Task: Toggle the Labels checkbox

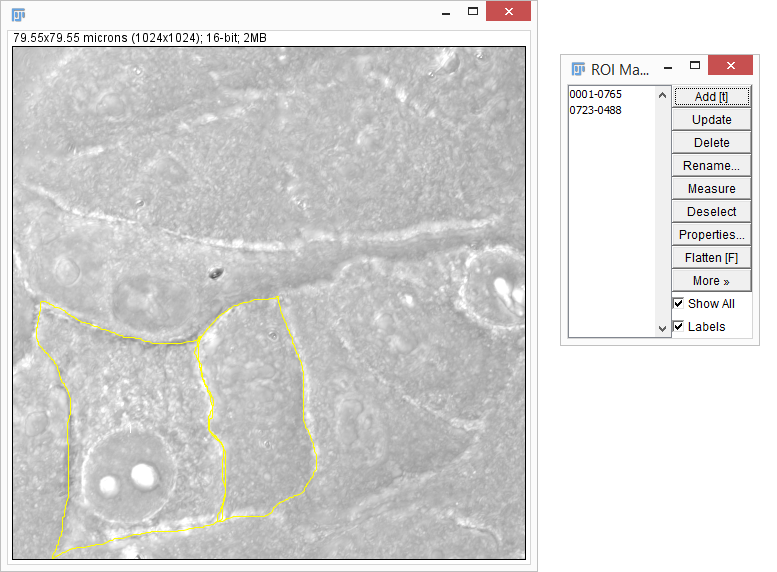Action: (678, 327)
